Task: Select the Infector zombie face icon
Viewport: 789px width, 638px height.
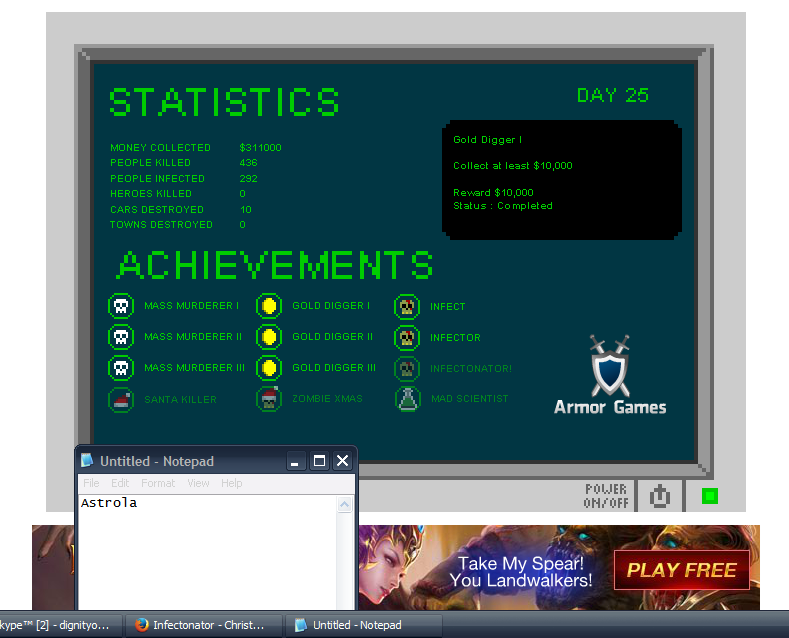Action: pos(407,338)
